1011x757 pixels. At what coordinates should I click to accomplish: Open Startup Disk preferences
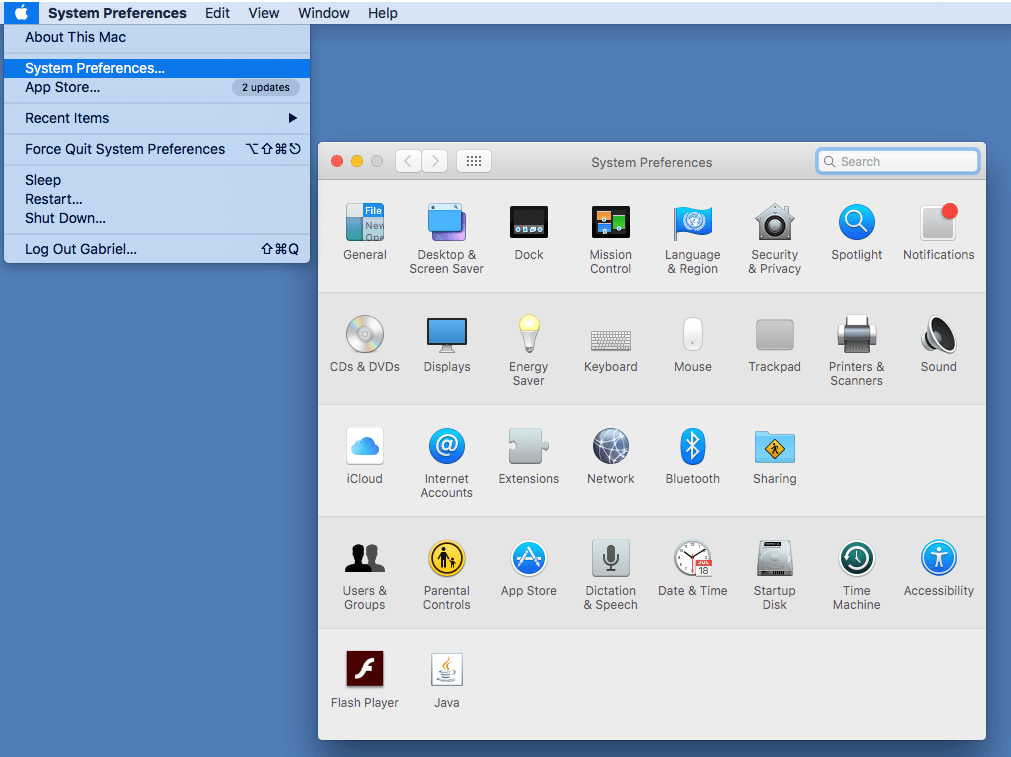pyautogui.click(x=774, y=575)
